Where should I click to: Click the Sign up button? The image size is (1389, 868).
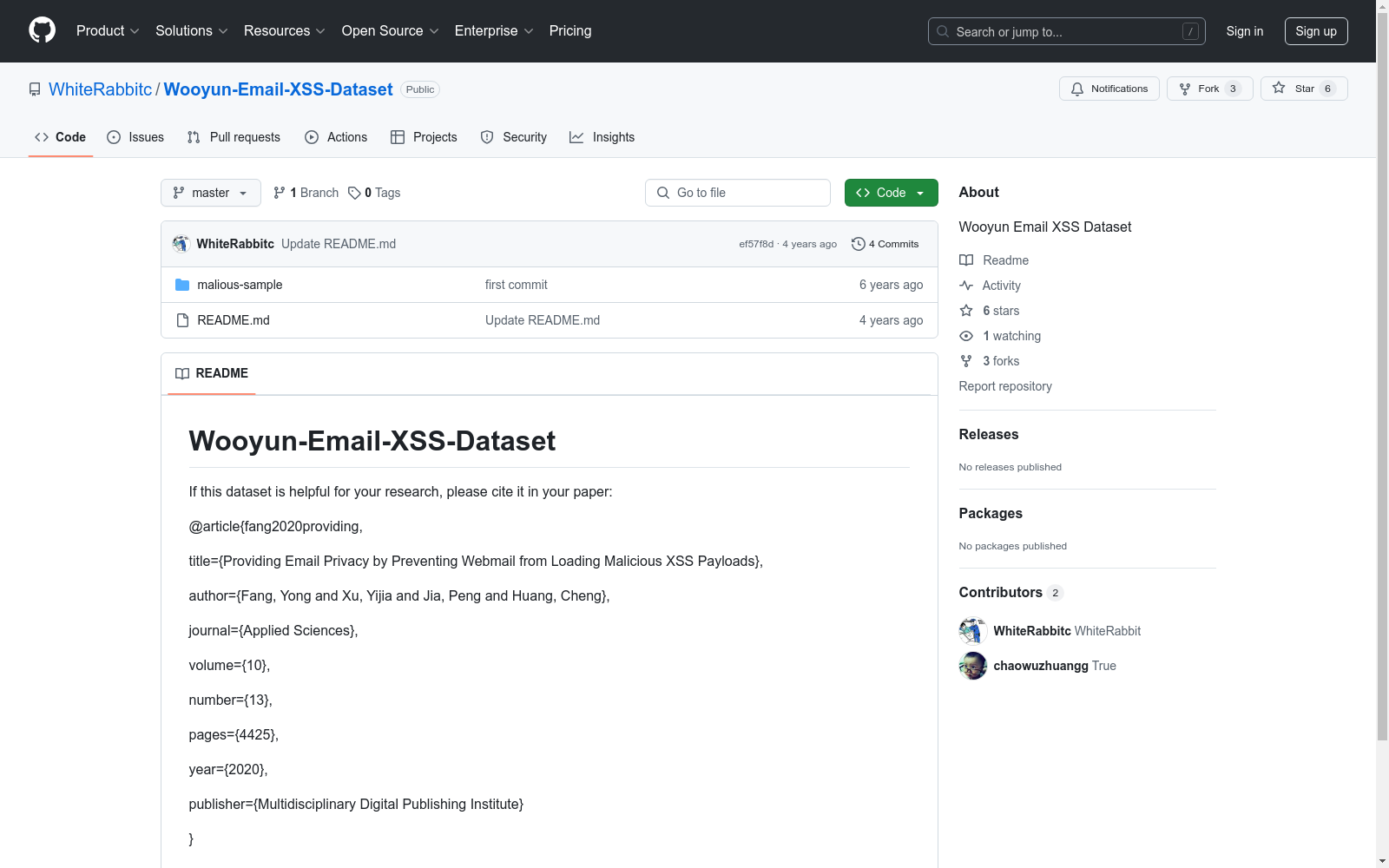1316,31
